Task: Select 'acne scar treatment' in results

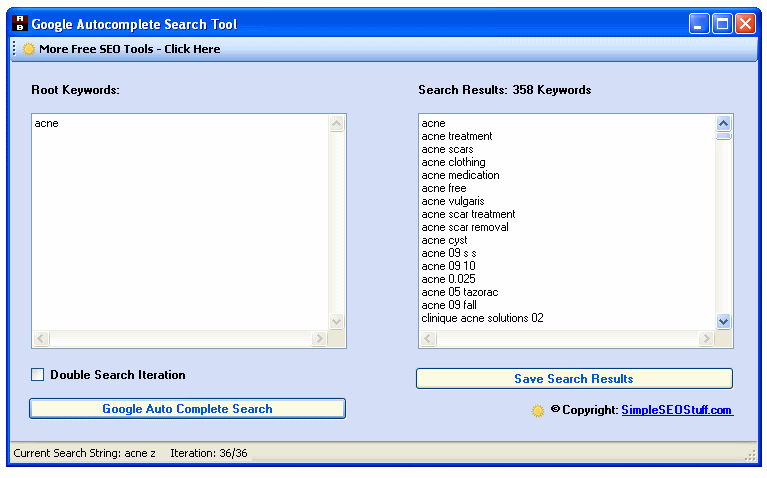Action: (468, 214)
